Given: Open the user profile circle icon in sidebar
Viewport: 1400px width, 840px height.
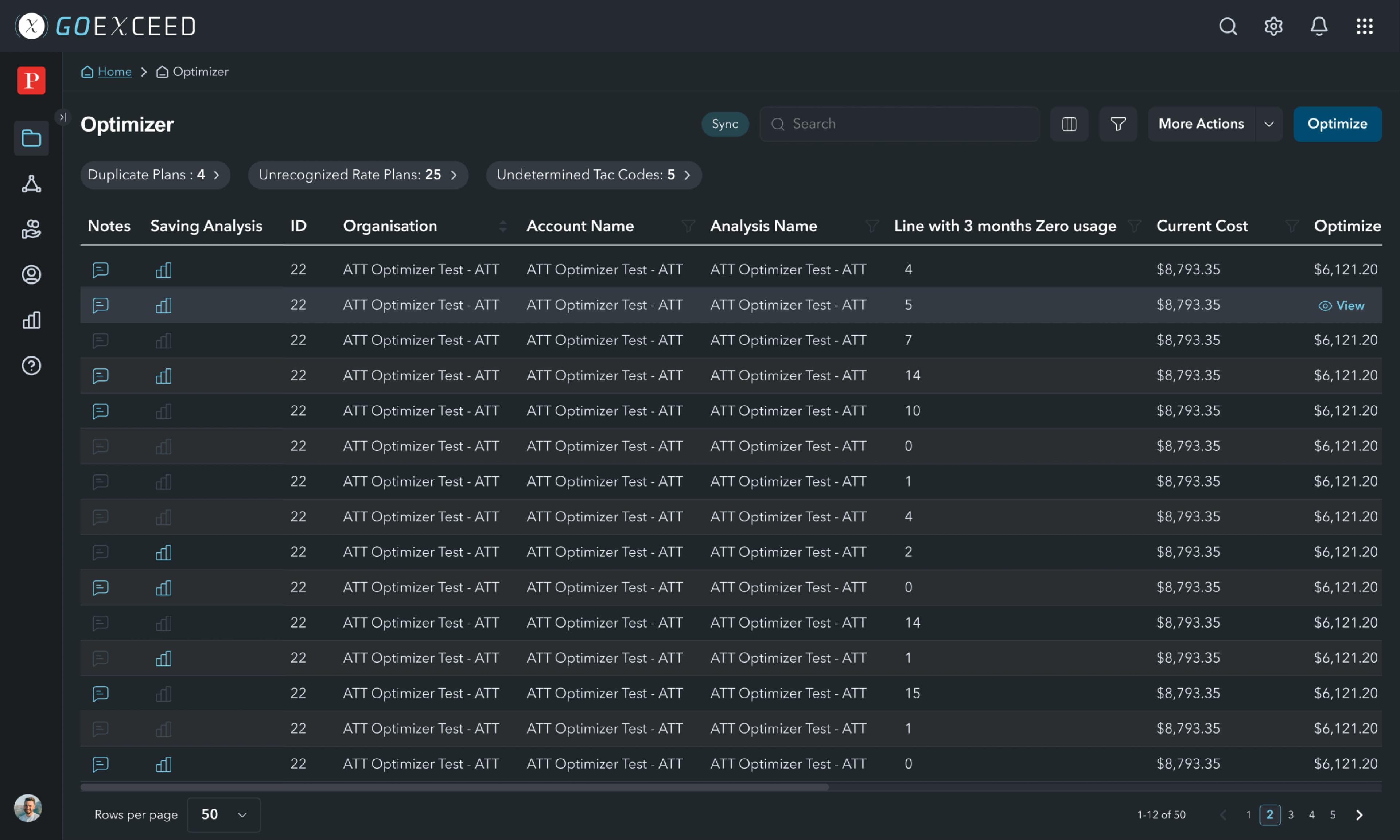Looking at the screenshot, I should (x=31, y=274).
